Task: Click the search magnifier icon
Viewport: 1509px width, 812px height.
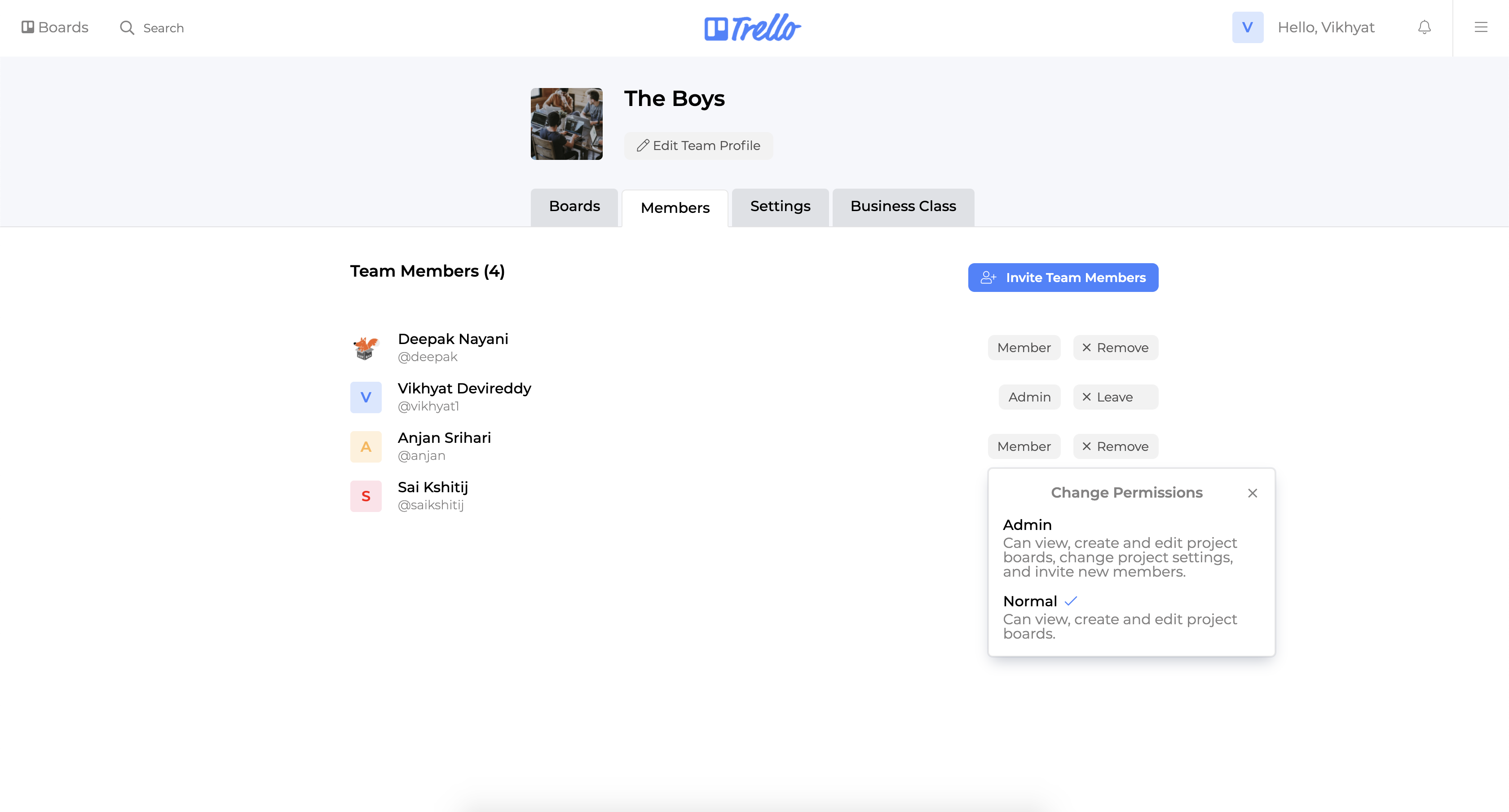Action: (127, 27)
